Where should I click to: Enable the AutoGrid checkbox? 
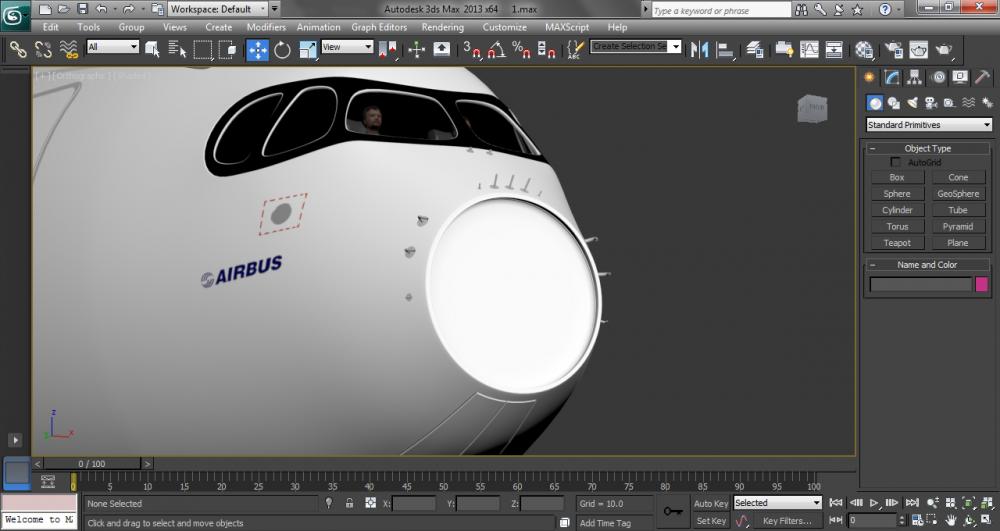click(x=896, y=162)
